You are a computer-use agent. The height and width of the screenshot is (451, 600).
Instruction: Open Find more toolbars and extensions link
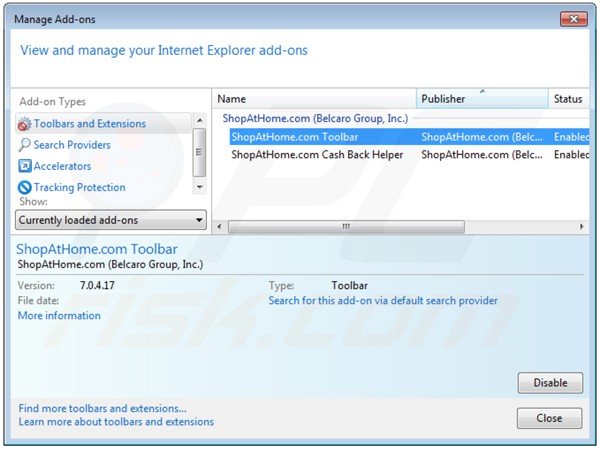[103, 408]
